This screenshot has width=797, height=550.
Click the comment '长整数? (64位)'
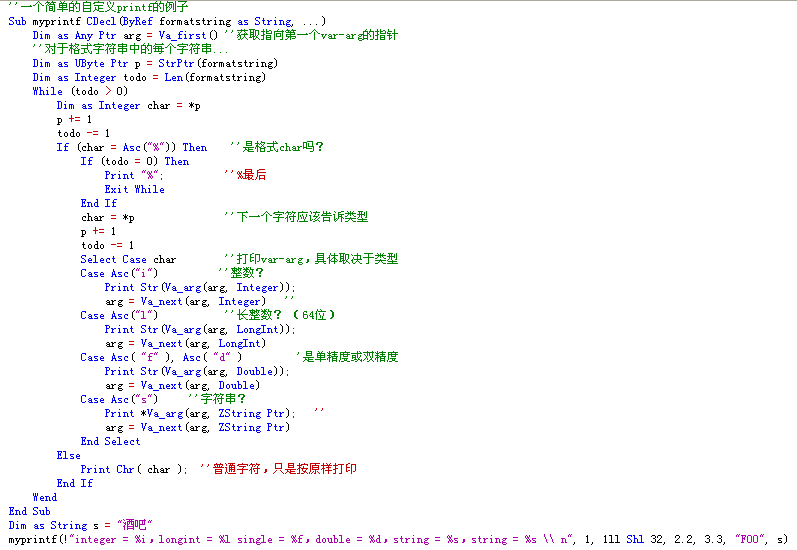pyautogui.click(x=280, y=315)
